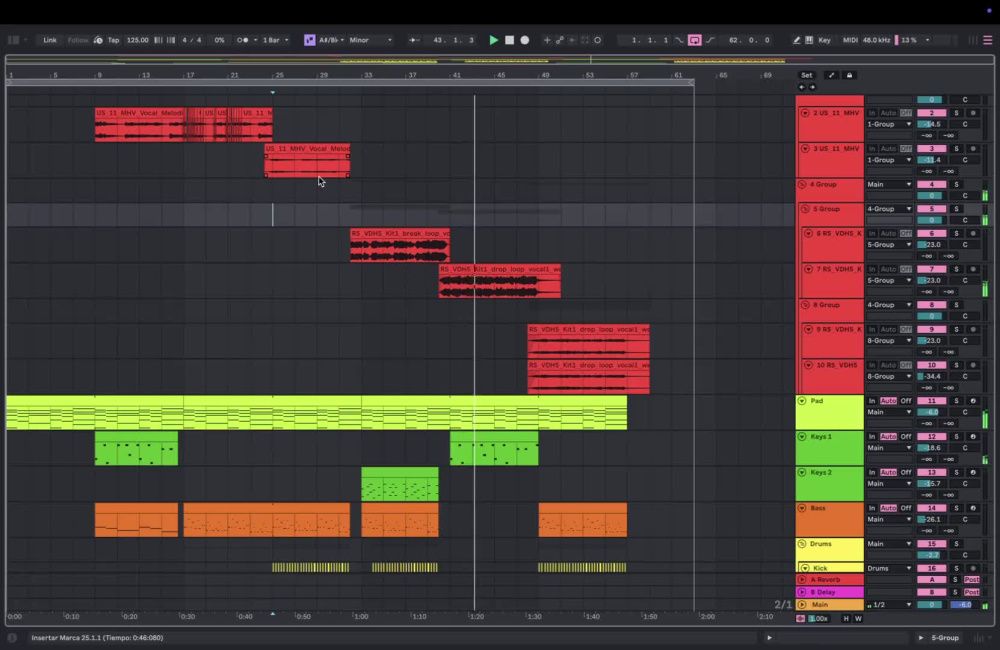Screen dimensions: 1000x650
Task: Click the Pad track volume field -6.0
Action: coord(931,412)
